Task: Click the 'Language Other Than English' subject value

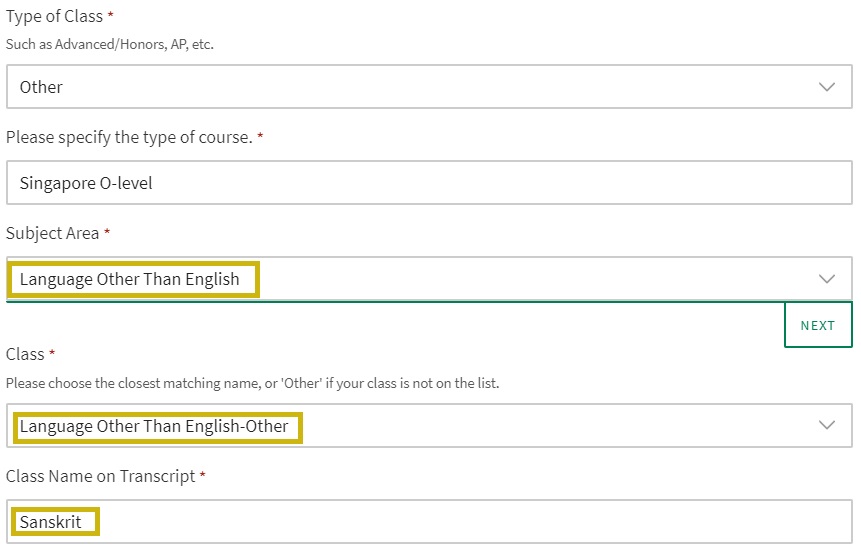Action: 130,279
